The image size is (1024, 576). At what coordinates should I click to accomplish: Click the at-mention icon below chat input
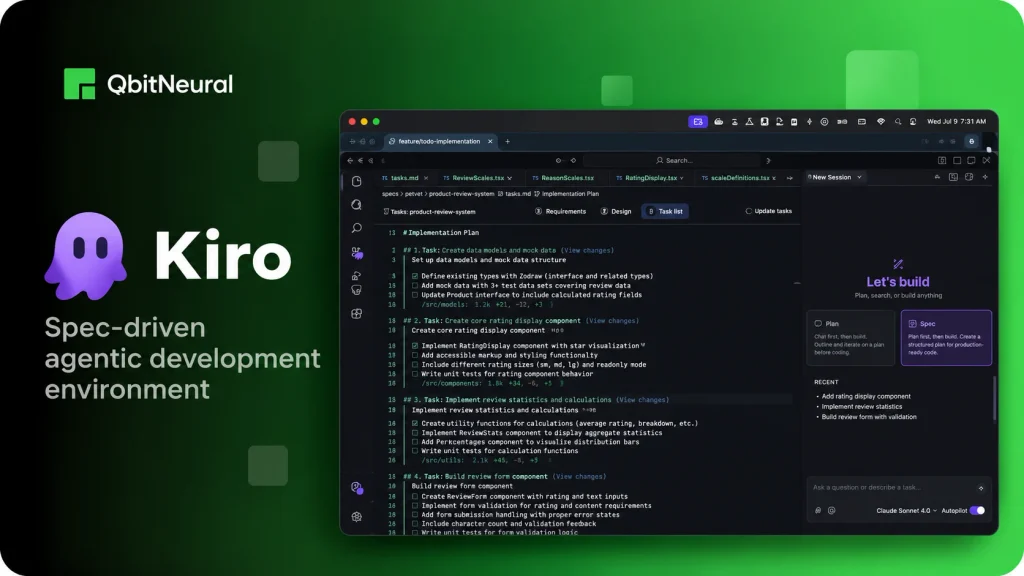point(831,511)
